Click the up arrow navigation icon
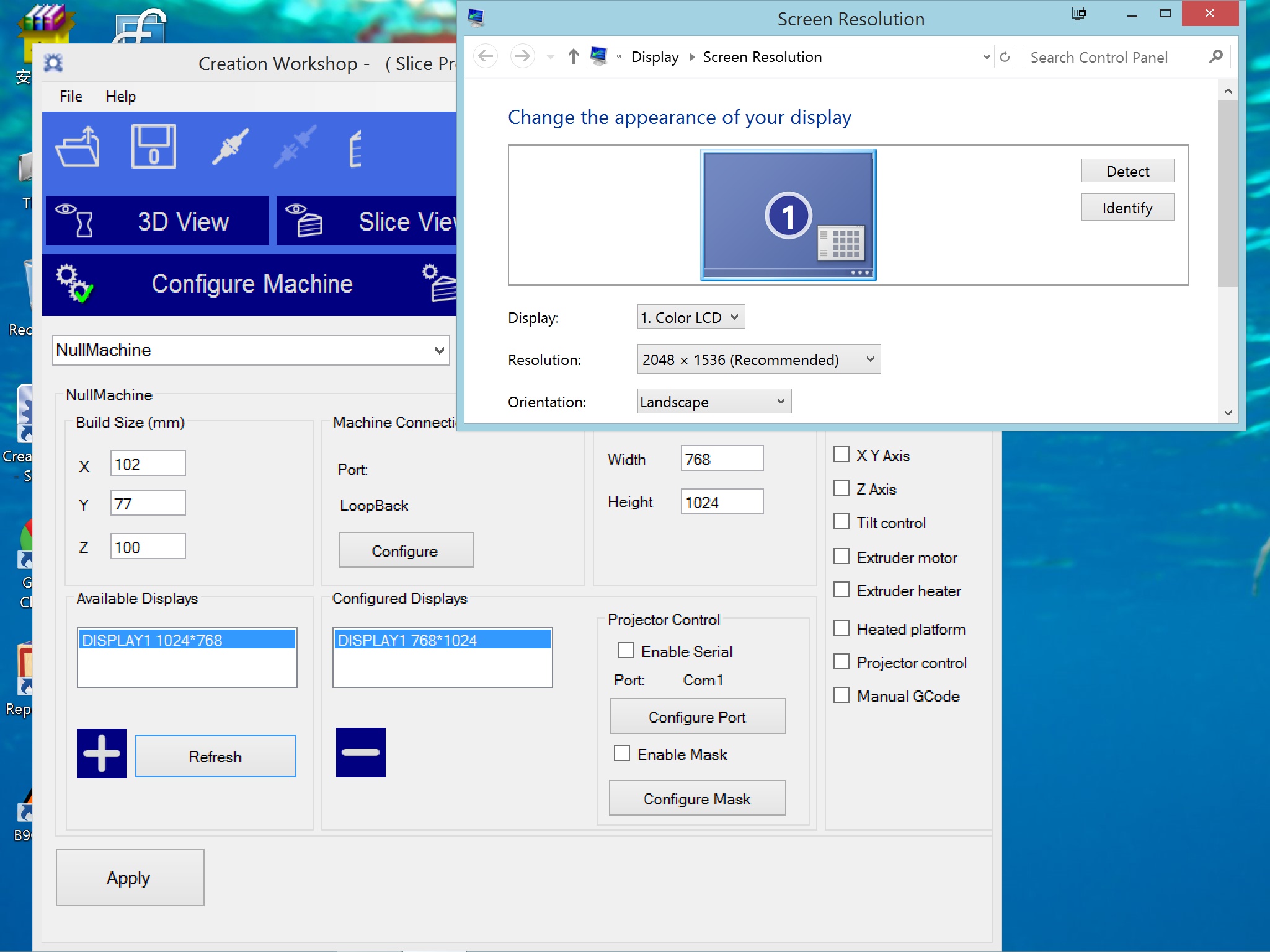1270x952 pixels. coord(573,57)
